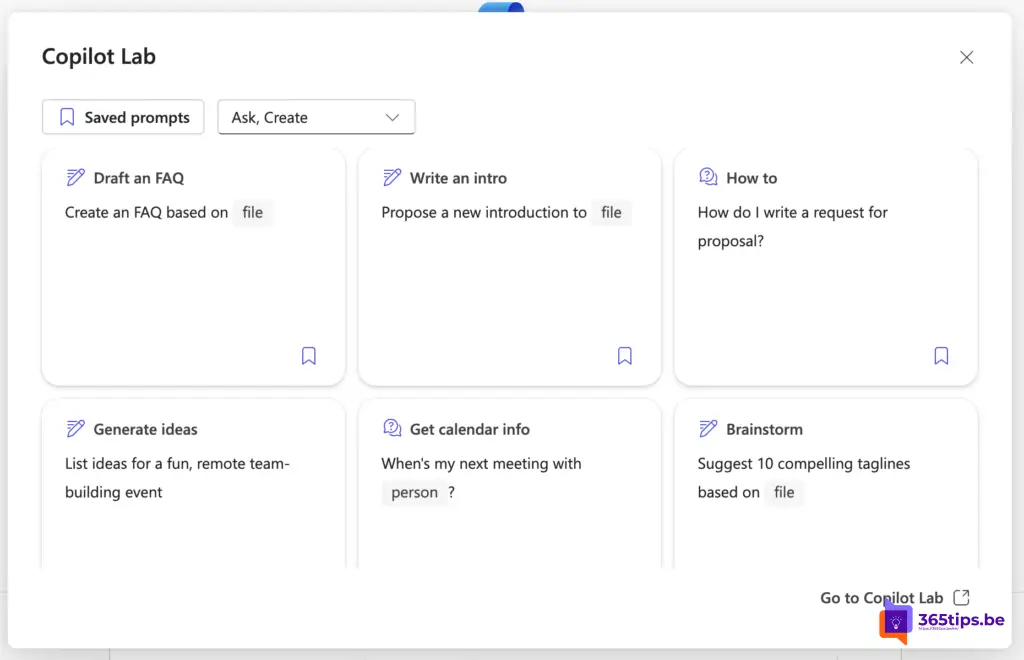The height and width of the screenshot is (660, 1024).
Task: Select the file placeholder in Draft an FAQ
Action: click(x=253, y=212)
